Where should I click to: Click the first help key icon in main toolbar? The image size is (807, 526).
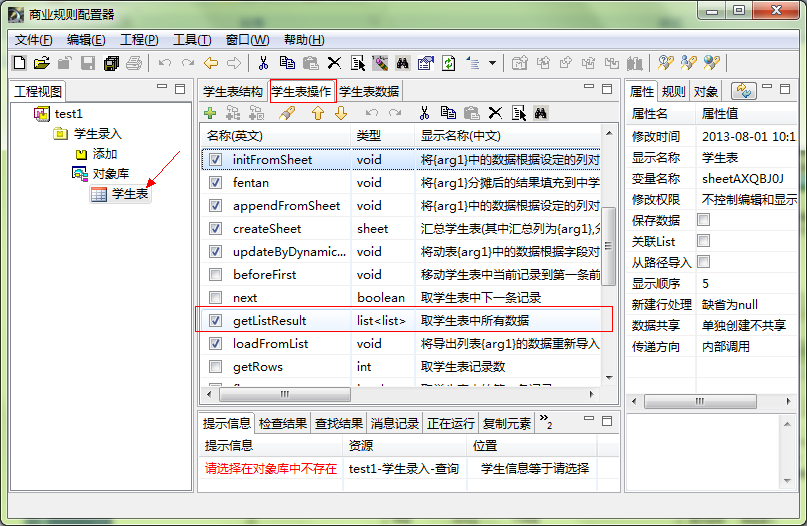pos(665,63)
